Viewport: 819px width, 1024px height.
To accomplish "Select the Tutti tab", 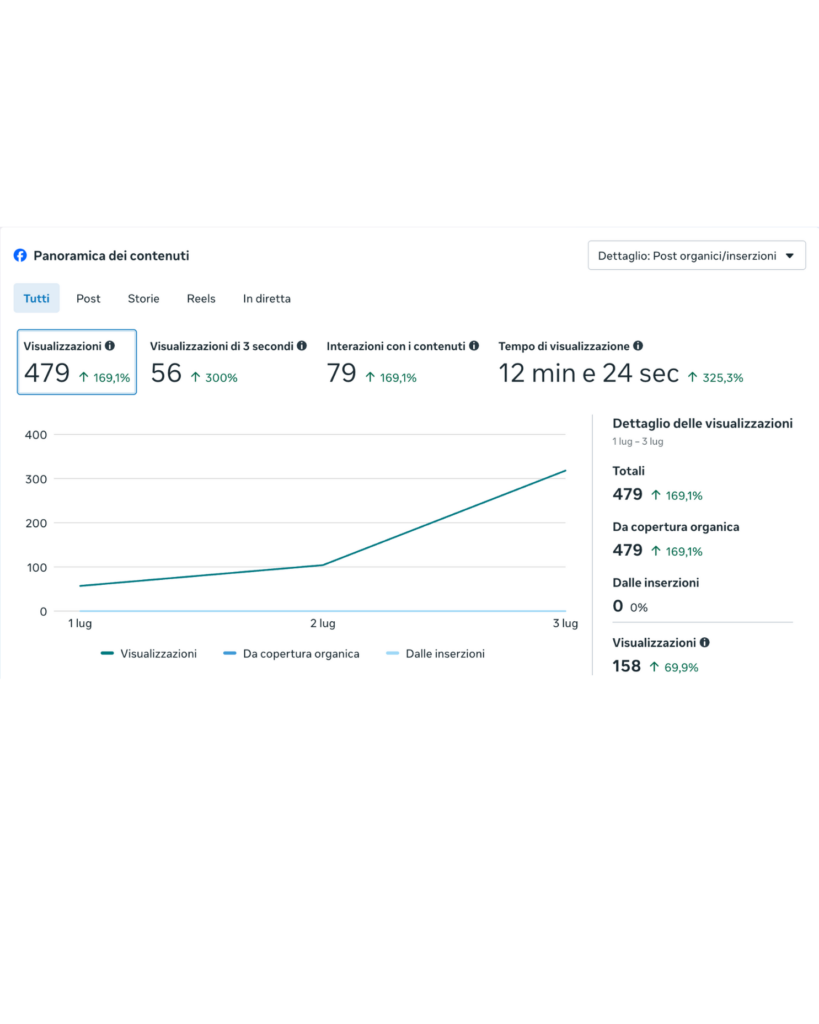I will (37, 298).
